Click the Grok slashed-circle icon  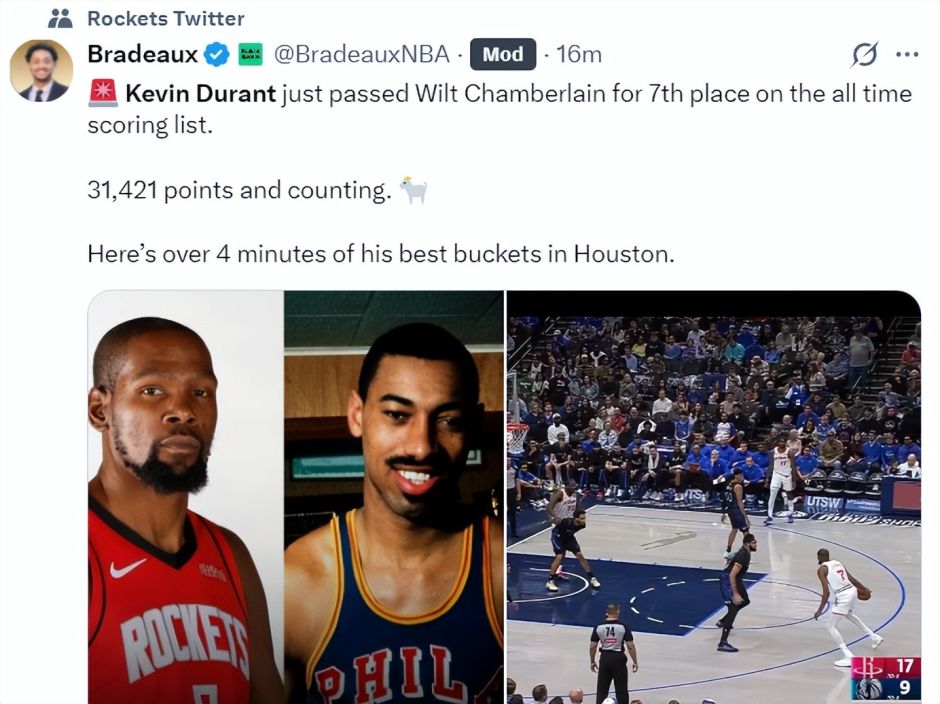point(864,55)
